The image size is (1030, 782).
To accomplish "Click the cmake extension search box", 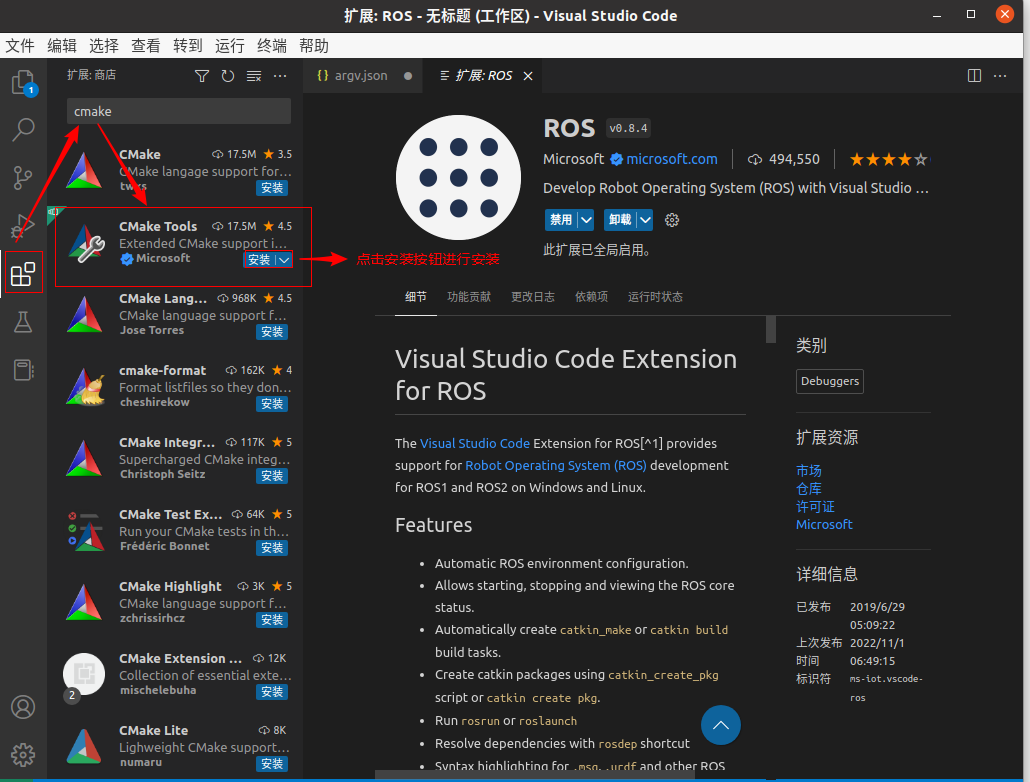I will point(179,111).
